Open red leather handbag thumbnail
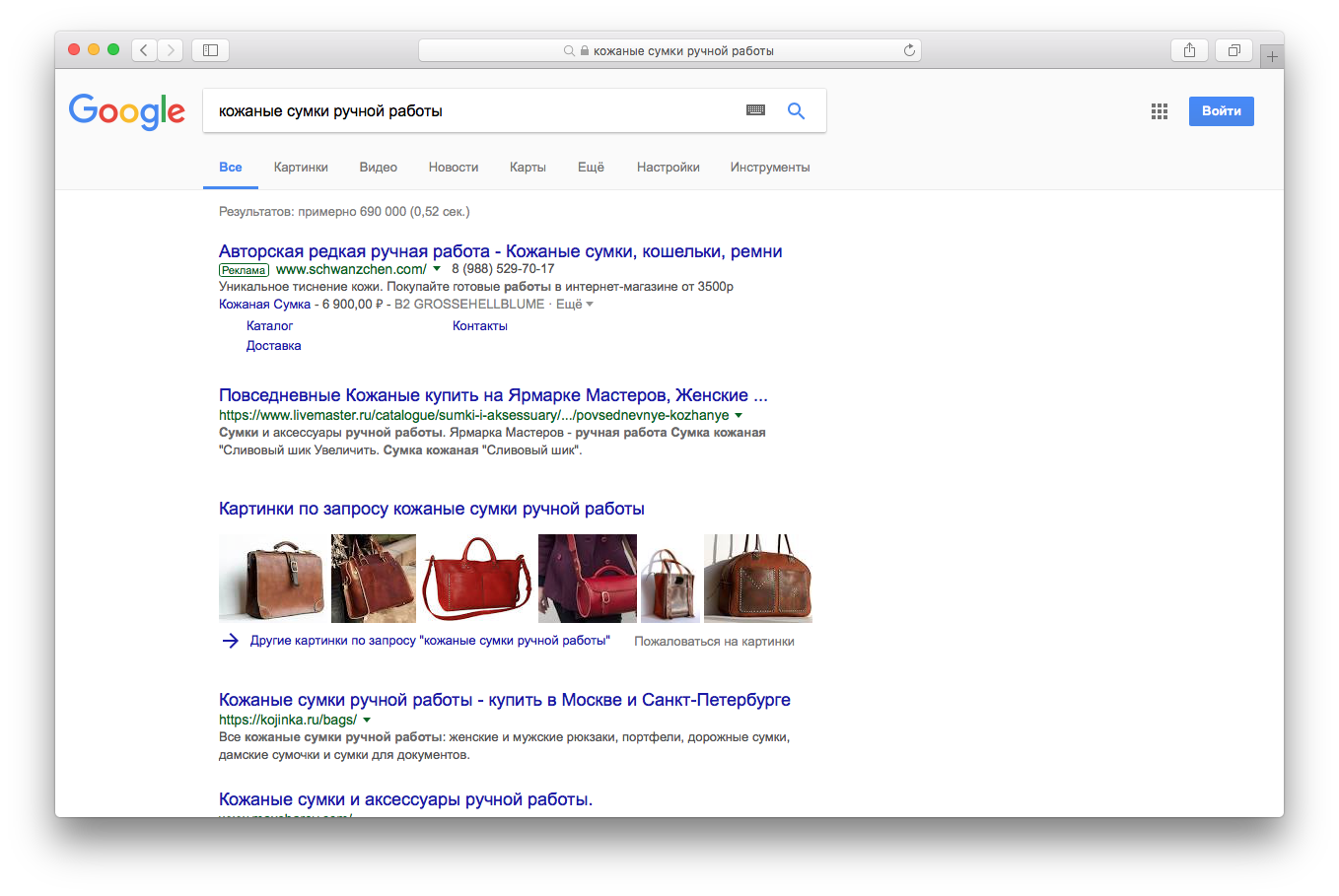Viewport: 1339px width, 896px height. [x=477, y=579]
